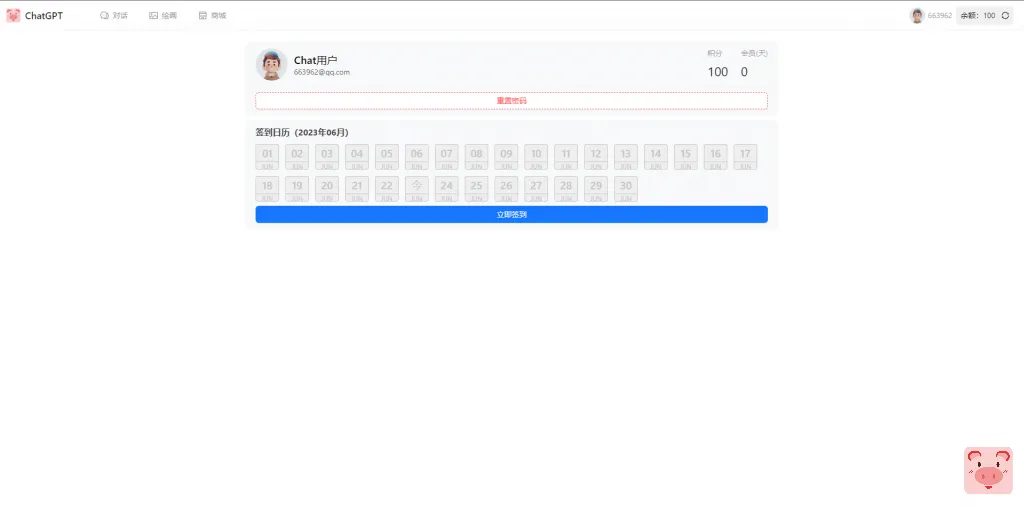Click the small user avatar in header
The width and height of the screenshot is (1024, 506).
(x=917, y=16)
